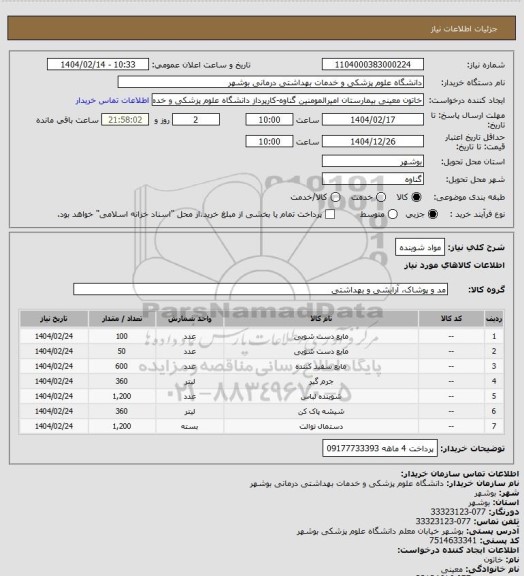Click quantity 1,200 for شوینده لباس
Image resolution: width=524 pixels, height=576 pixels.
click(x=122, y=396)
